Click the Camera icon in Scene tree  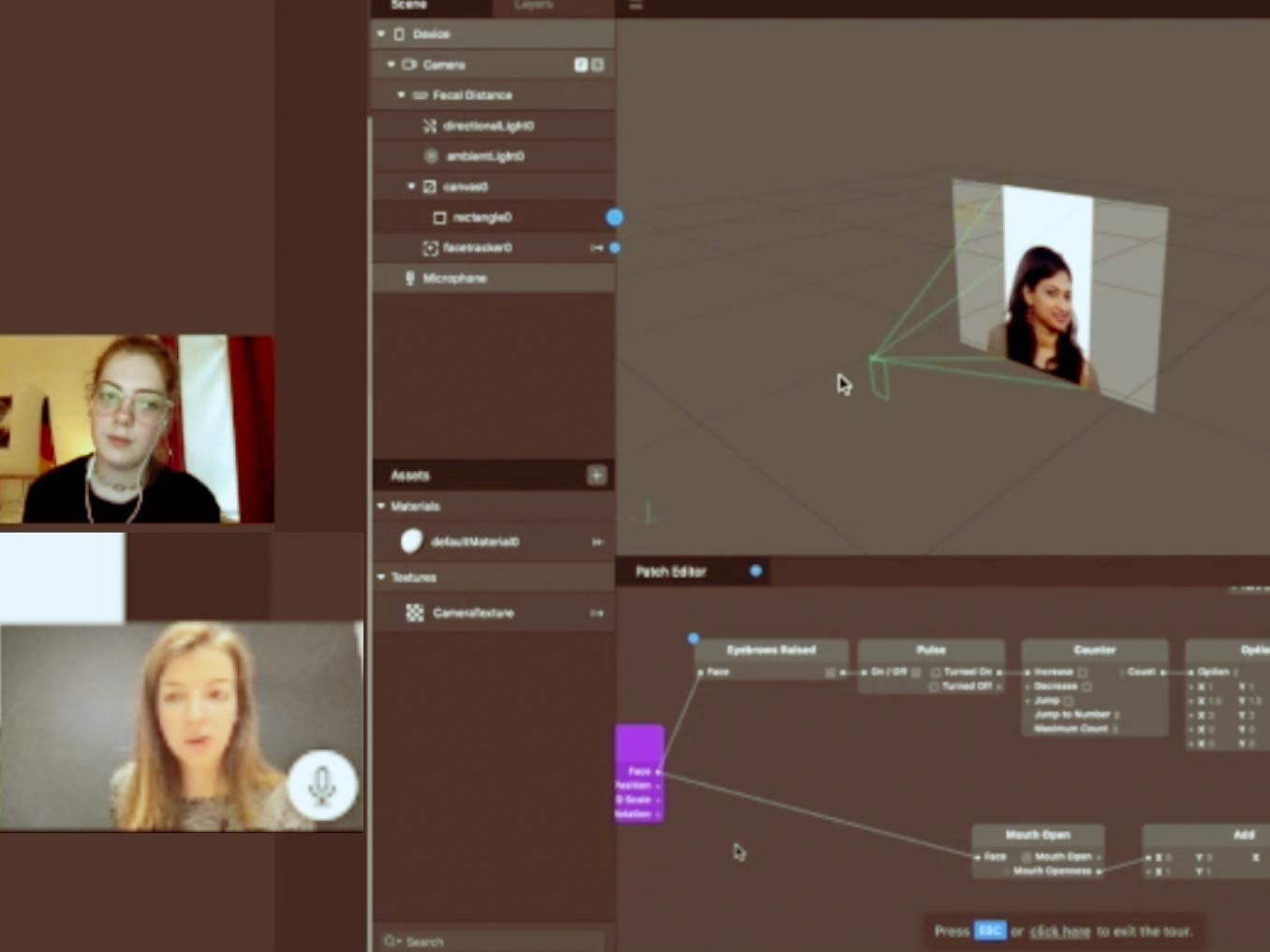click(x=409, y=65)
